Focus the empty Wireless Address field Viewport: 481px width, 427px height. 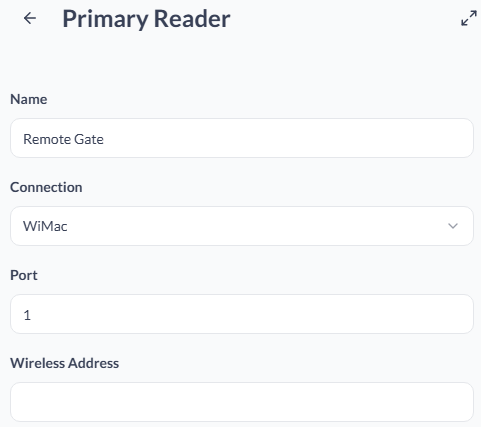(x=242, y=402)
